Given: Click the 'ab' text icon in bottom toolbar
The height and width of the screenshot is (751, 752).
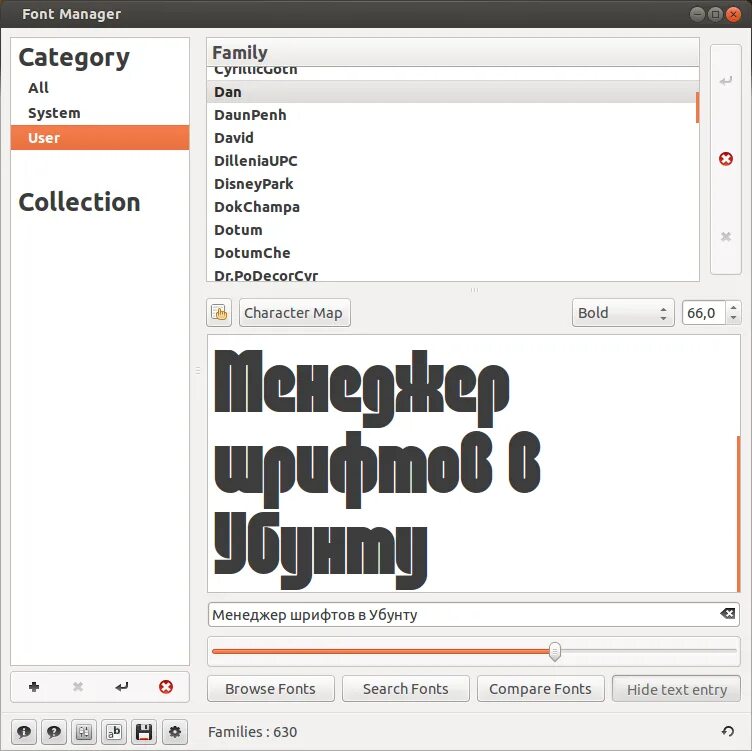Looking at the screenshot, I should 114,732.
